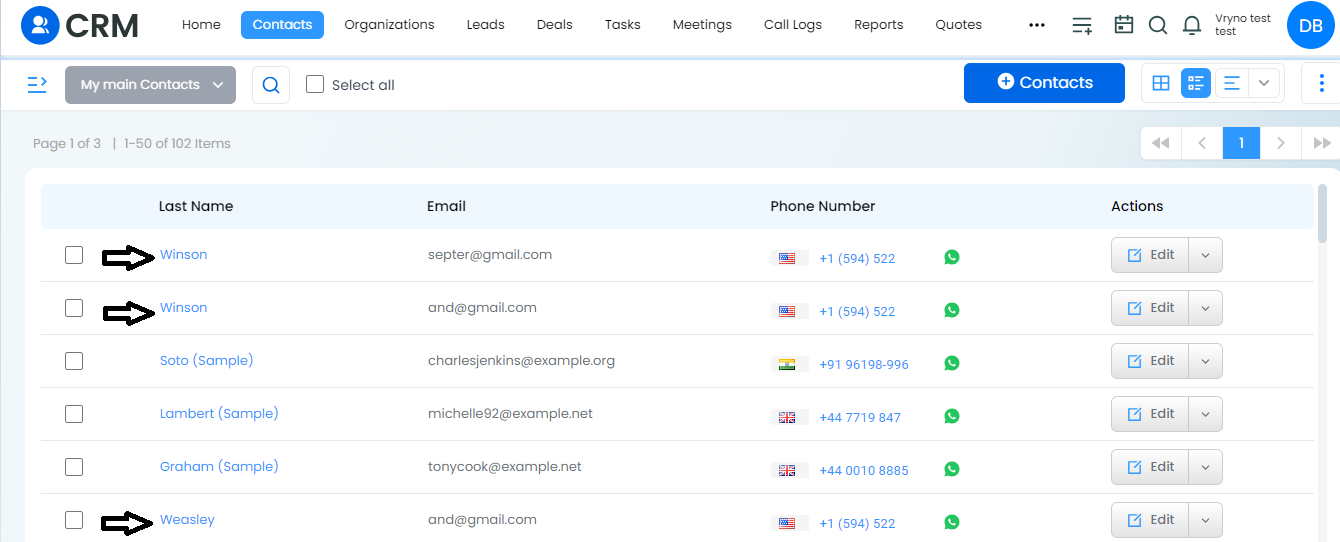The image size is (1340, 542).
Task: Open the quick-add list icon
Action: [1082, 25]
